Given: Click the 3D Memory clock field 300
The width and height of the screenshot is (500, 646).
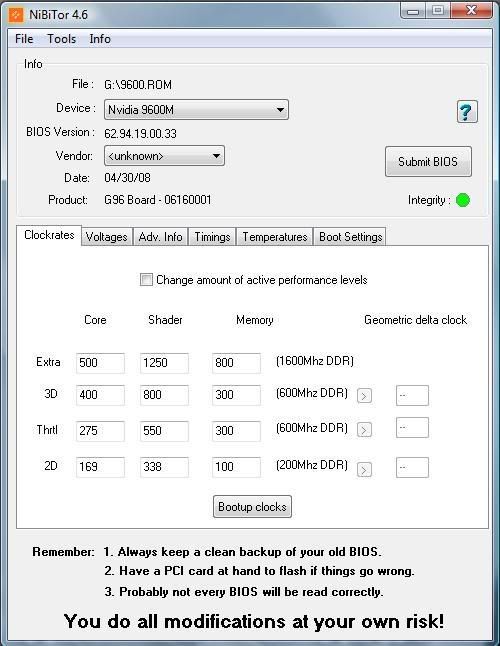Looking at the screenshot, I should click(x=236, y=395).
